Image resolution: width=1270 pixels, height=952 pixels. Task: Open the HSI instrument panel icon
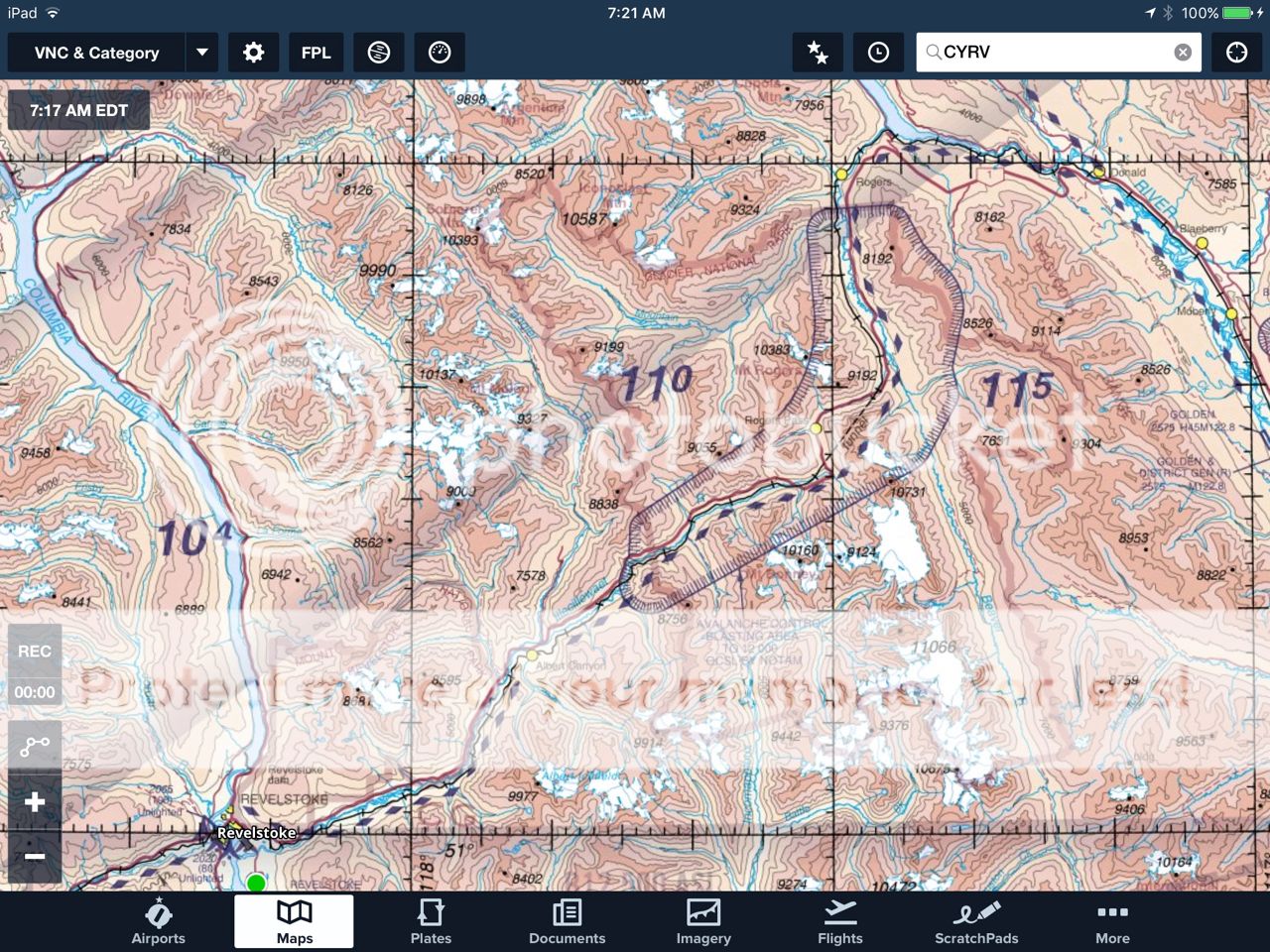click(x=379, y=53)
